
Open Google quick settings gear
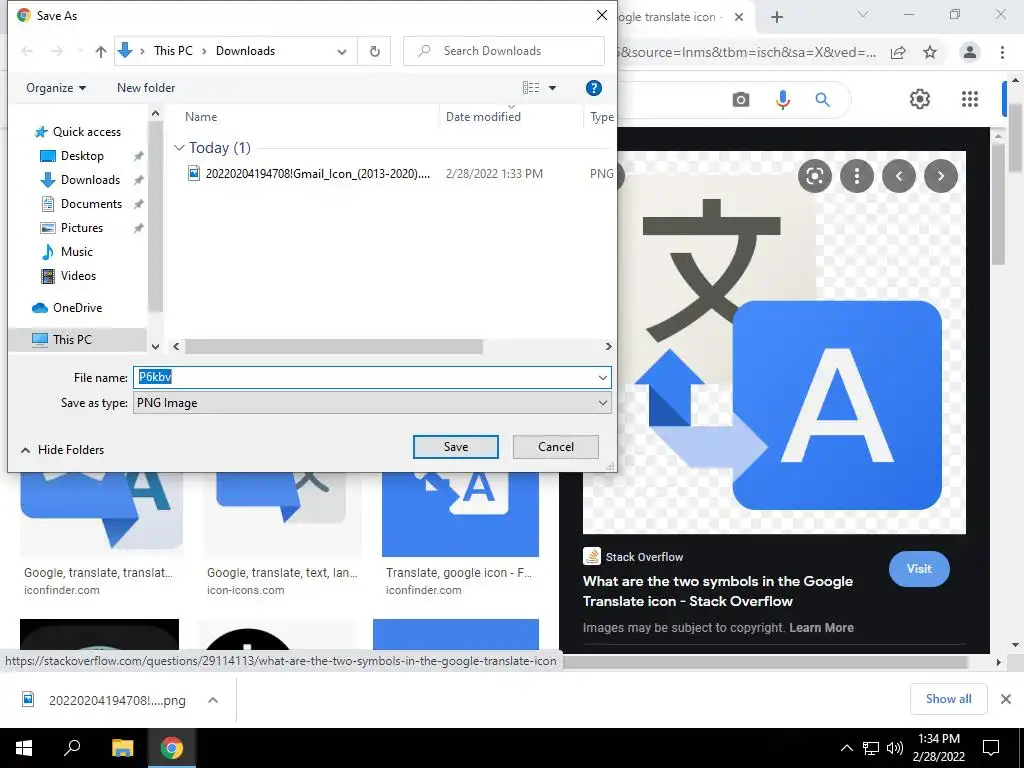tap(920, 99)
